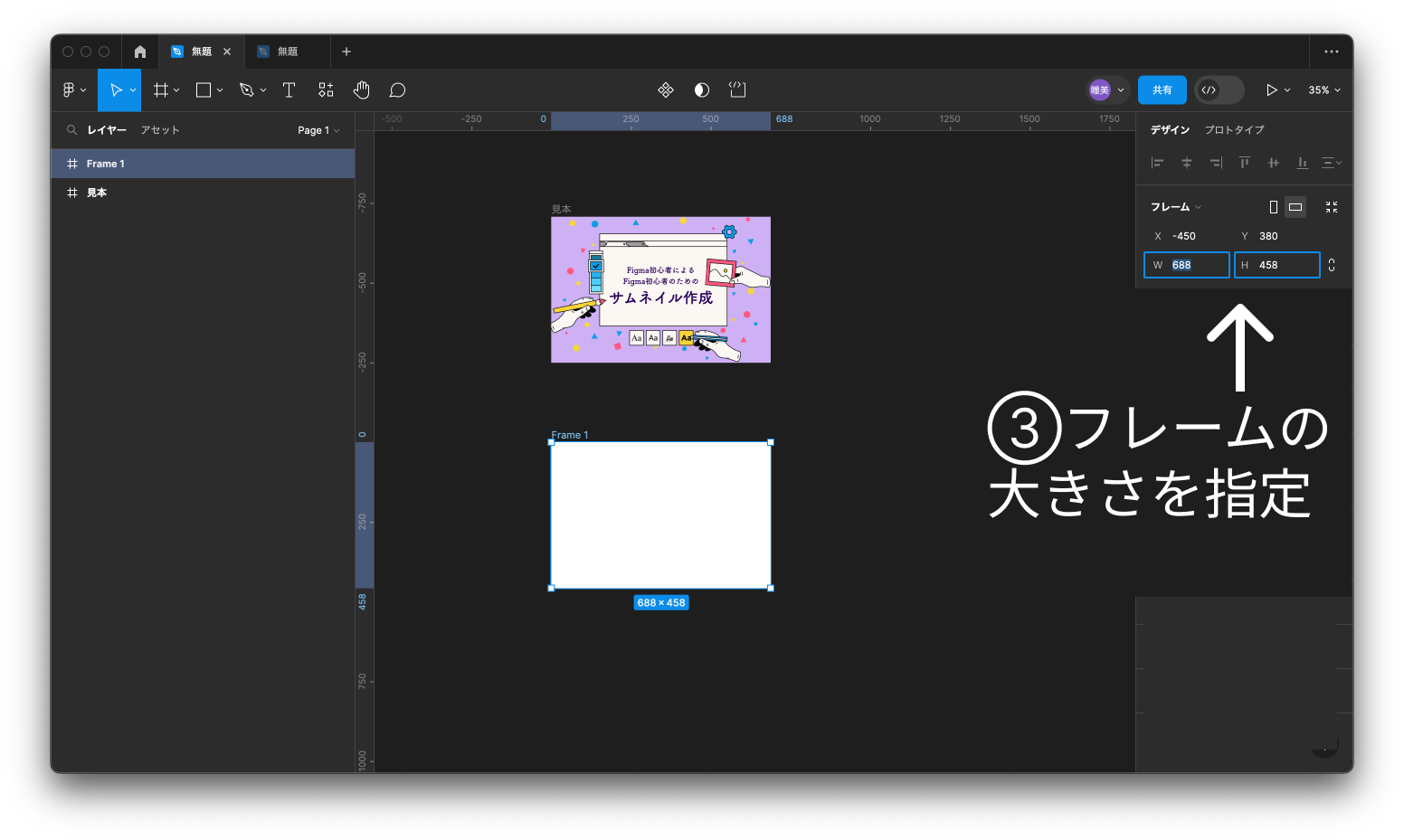Select the Text tool
Screen dimensions: 1404x840
point(289,90)
